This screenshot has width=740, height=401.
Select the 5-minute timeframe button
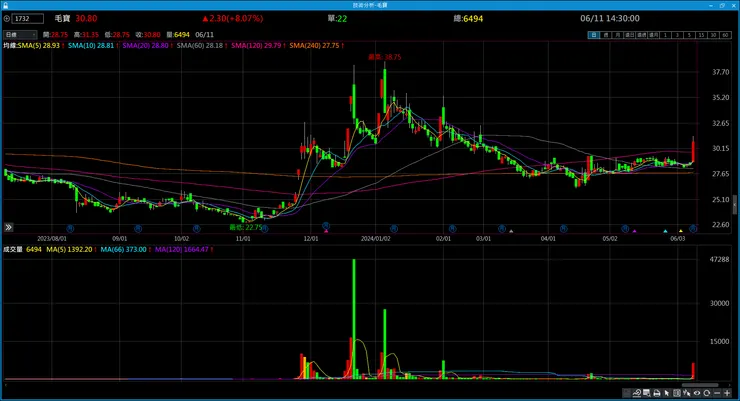click(690, 35)
